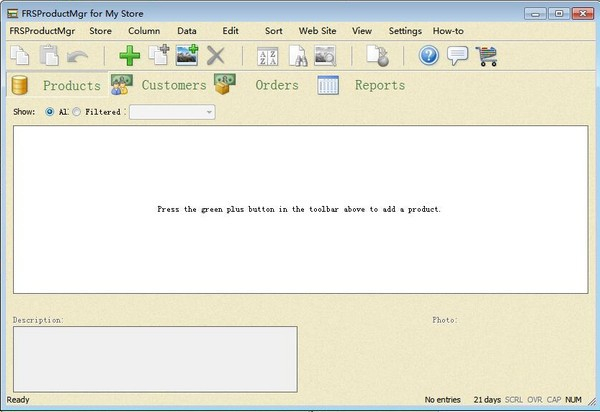The image size is (600, 412).
Task: Click the A-Z sort toolbar icon
Action: [x=268, y=56]
